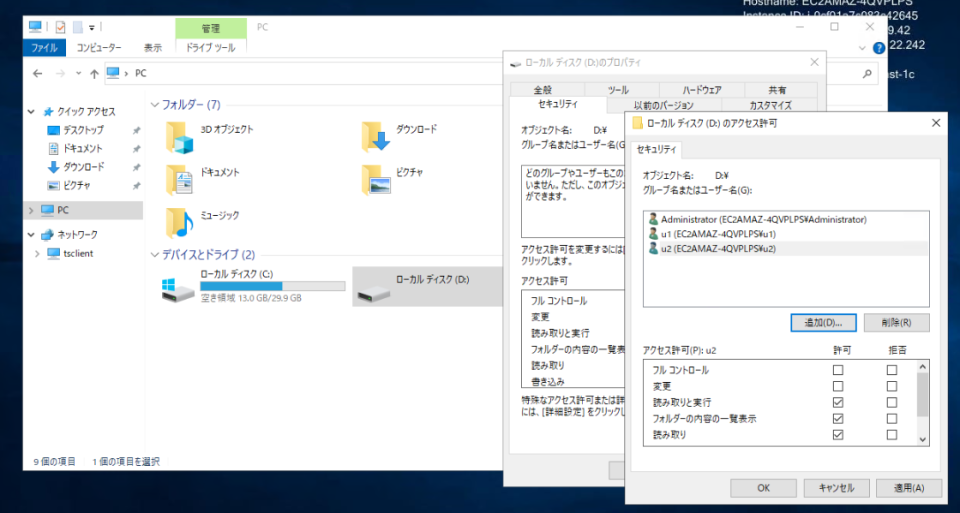This screenshot has height=513, width=960.
Task: Go up one level with the up arrow
Action: (94, 73)
